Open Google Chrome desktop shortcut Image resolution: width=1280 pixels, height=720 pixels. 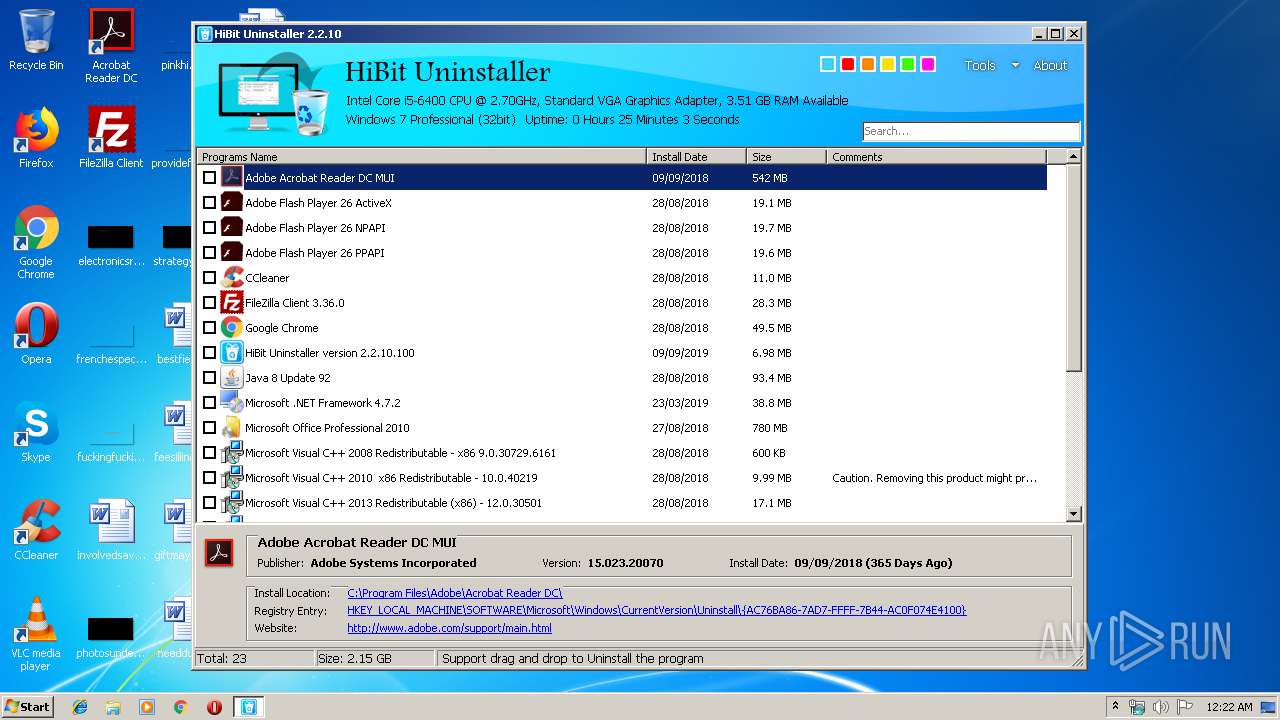point(36,242)
